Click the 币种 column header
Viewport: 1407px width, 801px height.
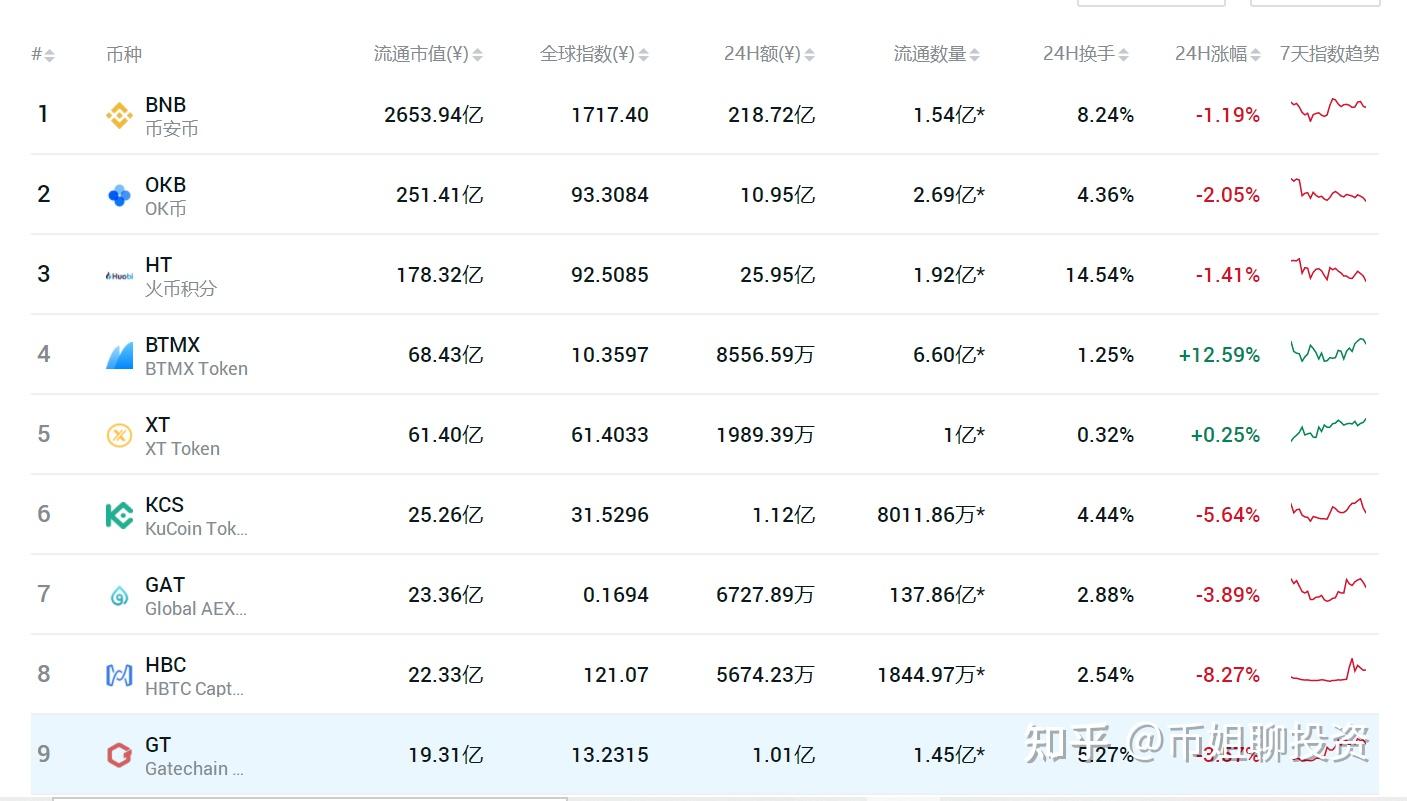coord(124,54)
